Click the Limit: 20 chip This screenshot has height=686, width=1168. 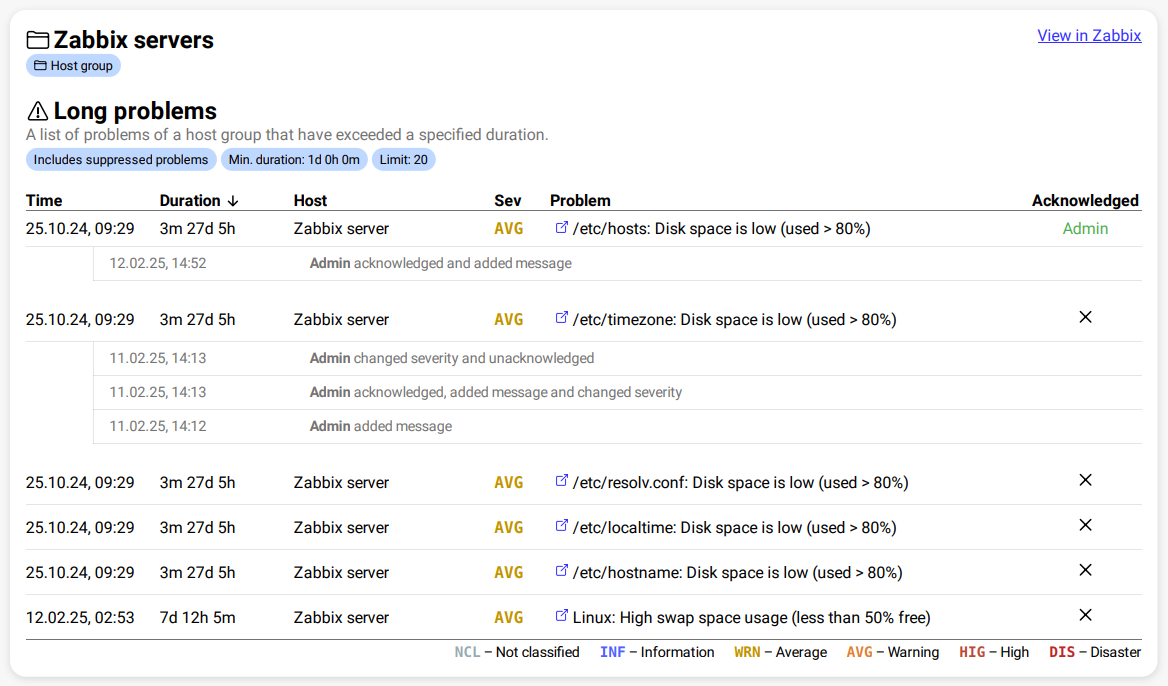point(404,160)
